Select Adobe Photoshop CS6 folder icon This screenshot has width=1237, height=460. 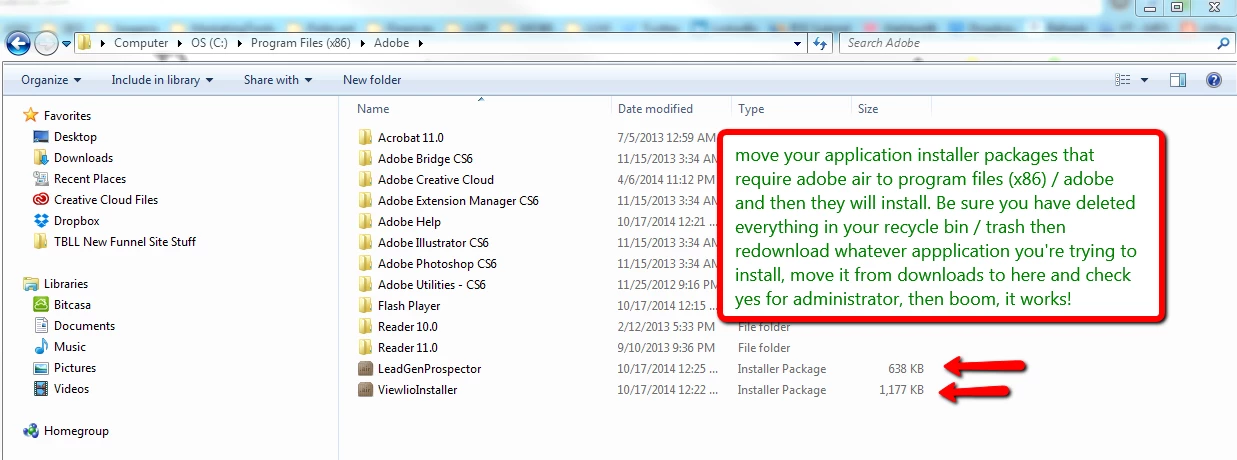click(x=365, y=264)
